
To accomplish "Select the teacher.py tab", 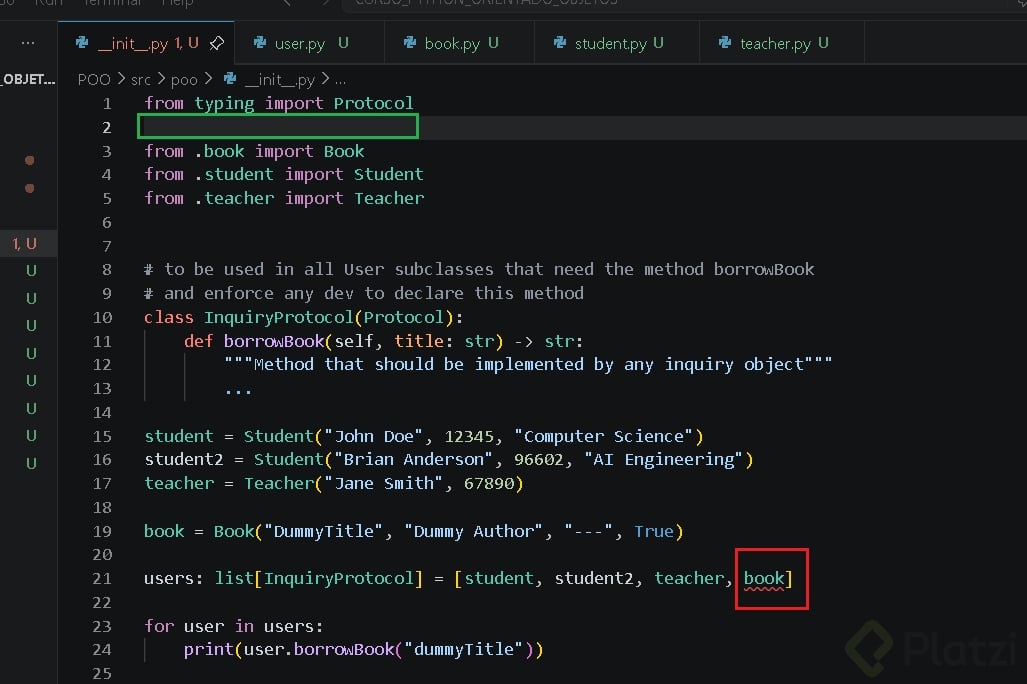I will tap(781, 43).
